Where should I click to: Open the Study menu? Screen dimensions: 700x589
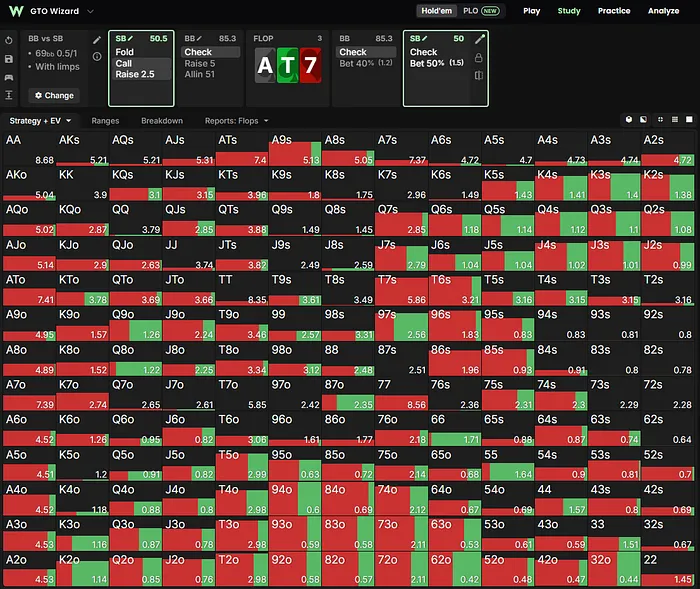(569, 11)
